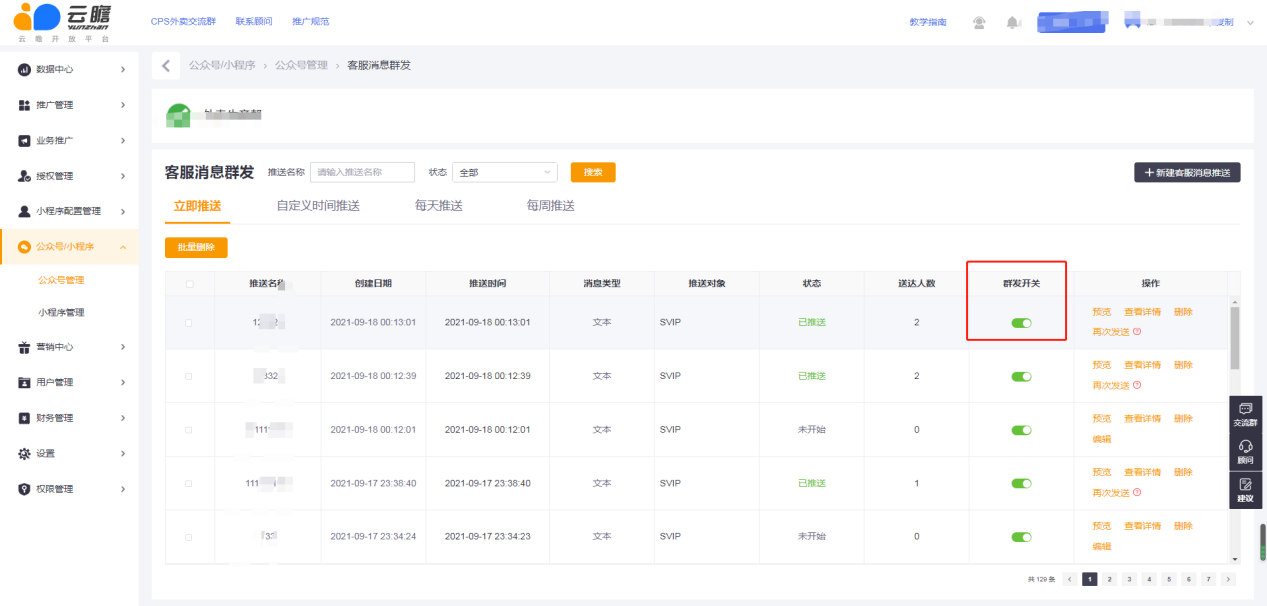Expand 财务管理 using its chevron
Image resolution: width=1267 pixels, height=606 pixels.
122,418
